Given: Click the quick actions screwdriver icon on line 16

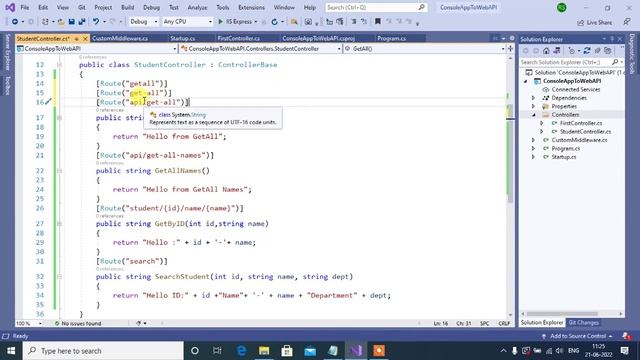Looking at the screenshot, I should click(x=49, y=102).
